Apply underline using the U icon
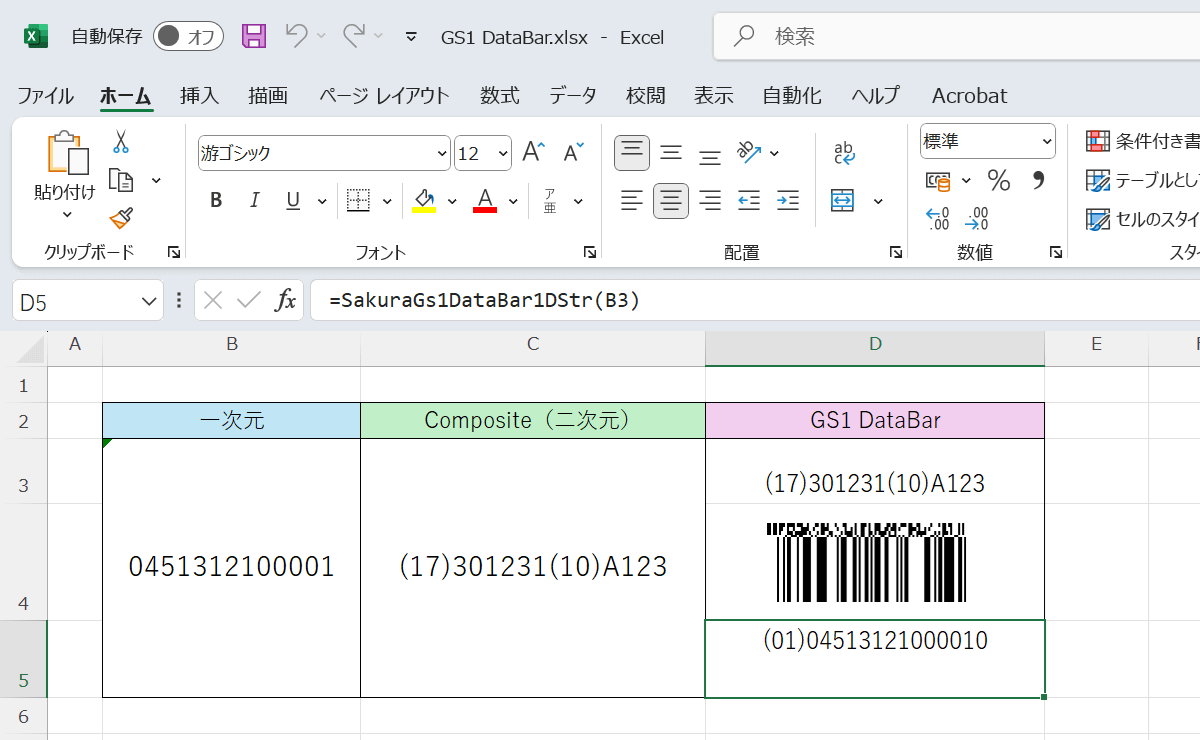This screenshot has width=1200, height=740. 291,200
